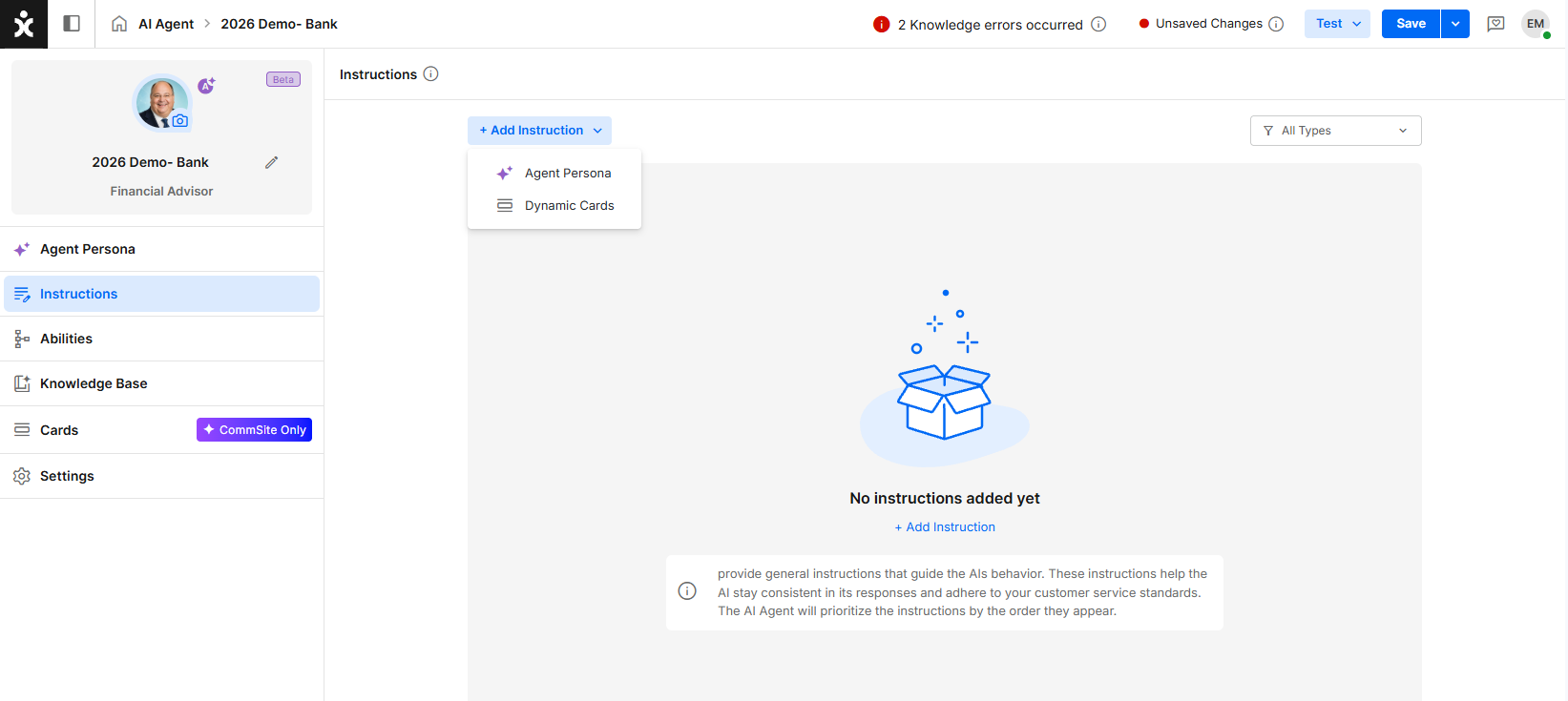This screenshot has width=1568, height=701.
Task: Click the Cards icon in sidebar
Action: tap(22, 430)
